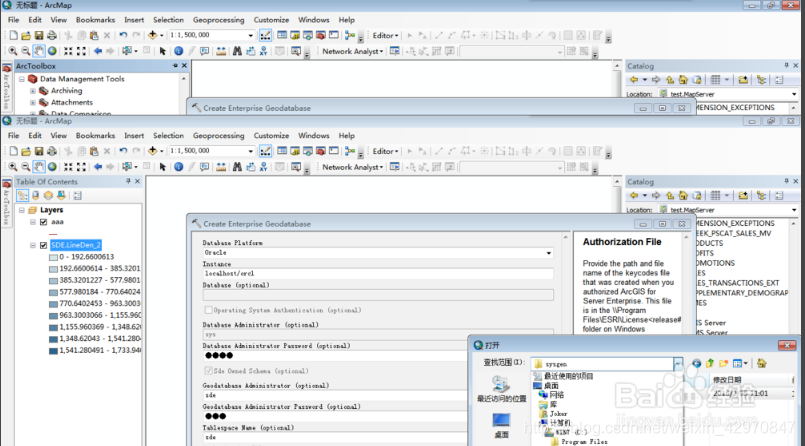Open Selection menu in ArcToolbox window
Viewport: 805px width, 446px height.
click(168, 20)
